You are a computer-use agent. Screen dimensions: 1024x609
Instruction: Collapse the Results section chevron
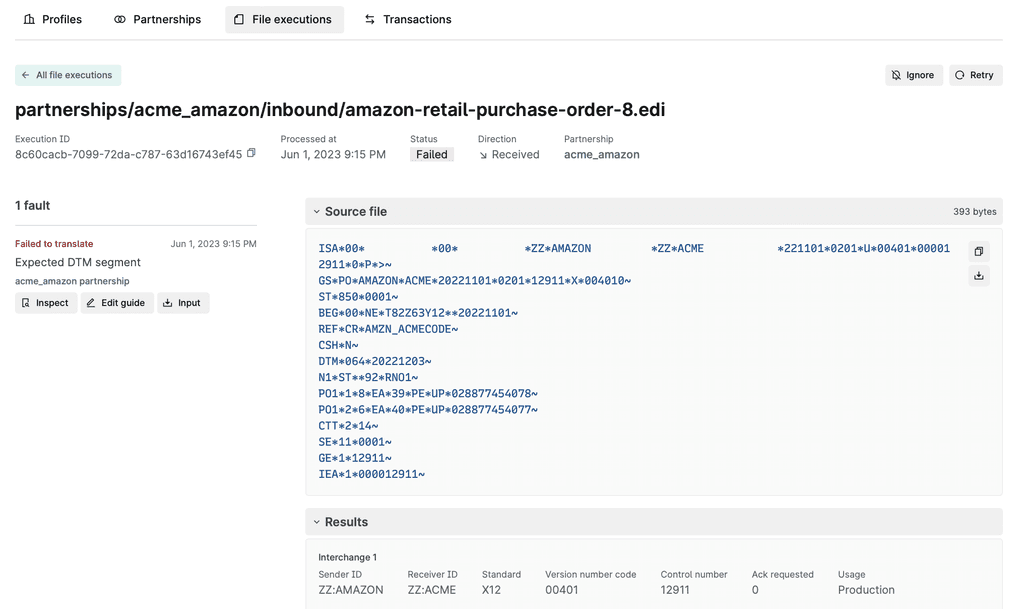(x=318, y=521)
